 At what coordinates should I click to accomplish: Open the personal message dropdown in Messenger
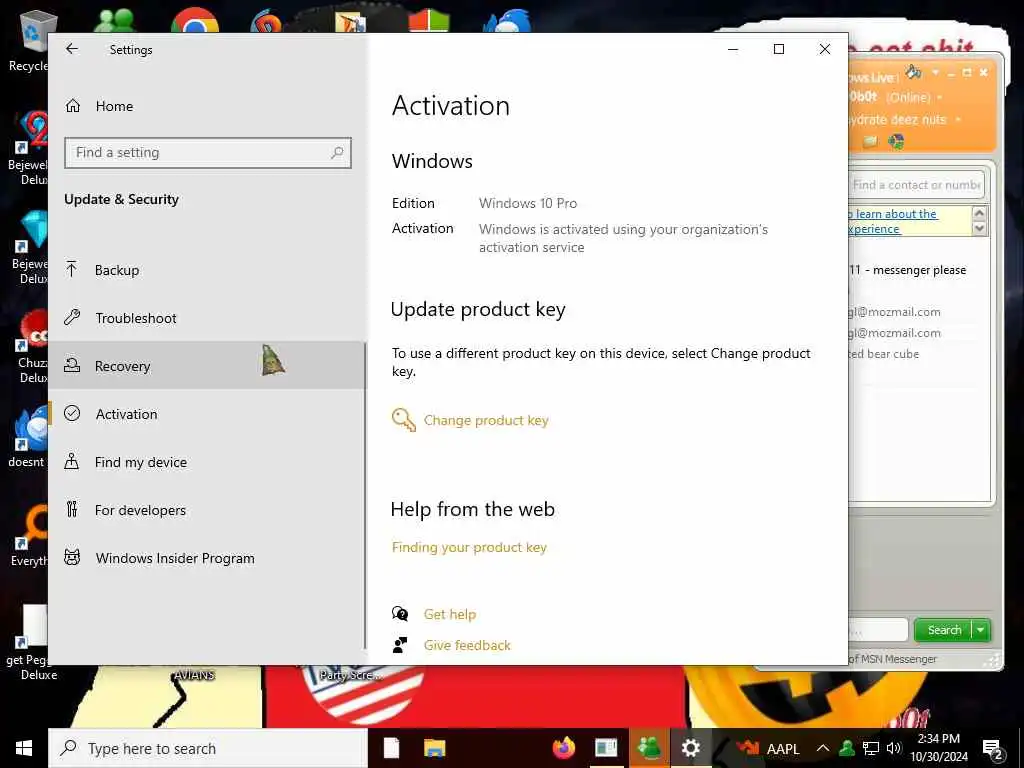point(958,120)
